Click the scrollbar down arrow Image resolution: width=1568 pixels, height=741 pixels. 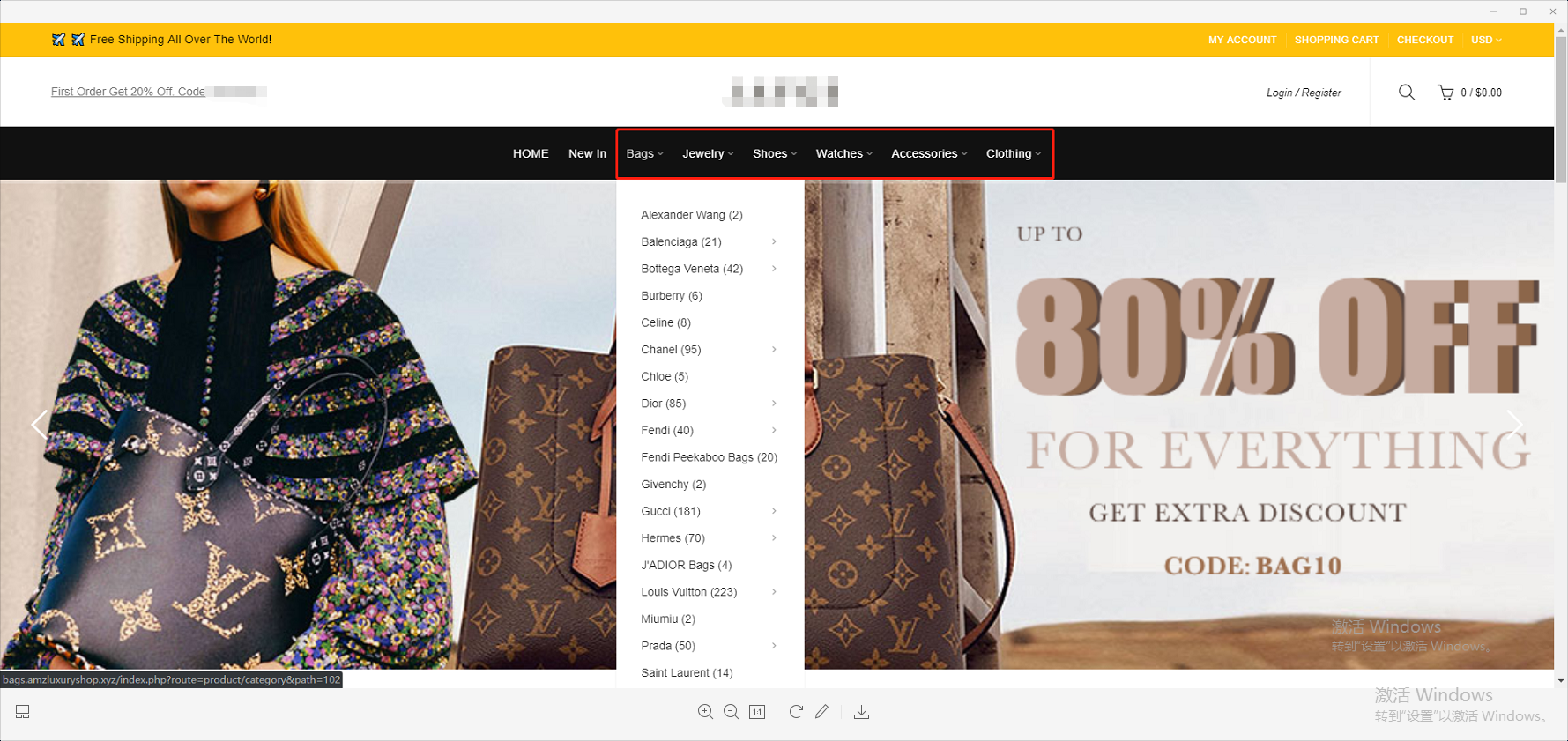pos(1561,680)
